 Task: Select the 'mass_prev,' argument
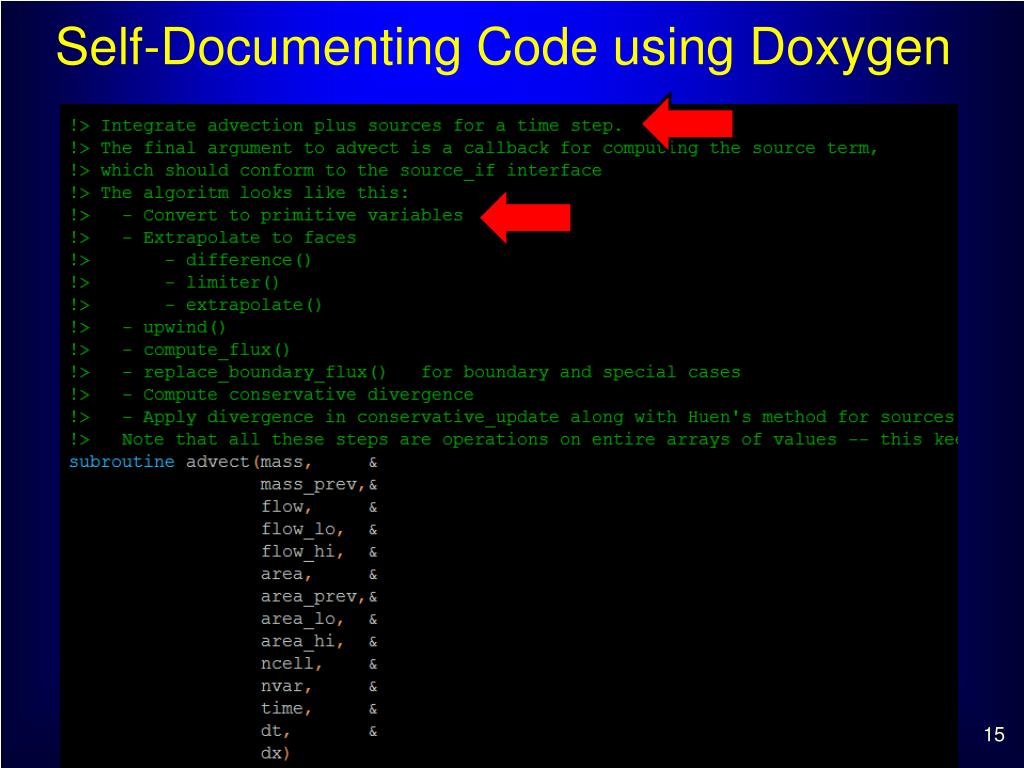click(x=312, y=485)
